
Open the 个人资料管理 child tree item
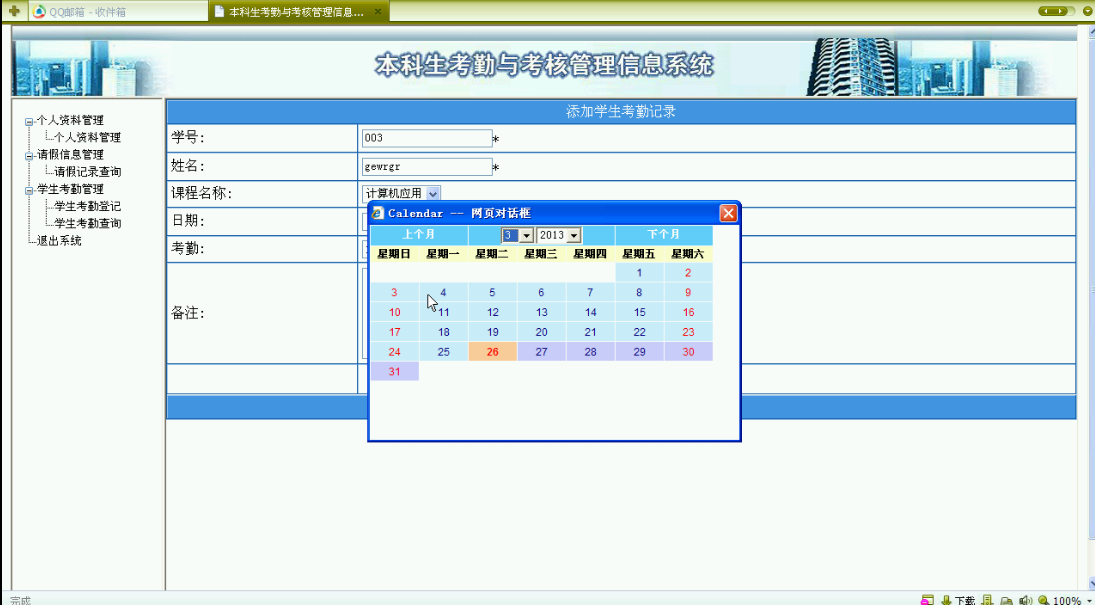pyautogui.click(x=87, y=138)
